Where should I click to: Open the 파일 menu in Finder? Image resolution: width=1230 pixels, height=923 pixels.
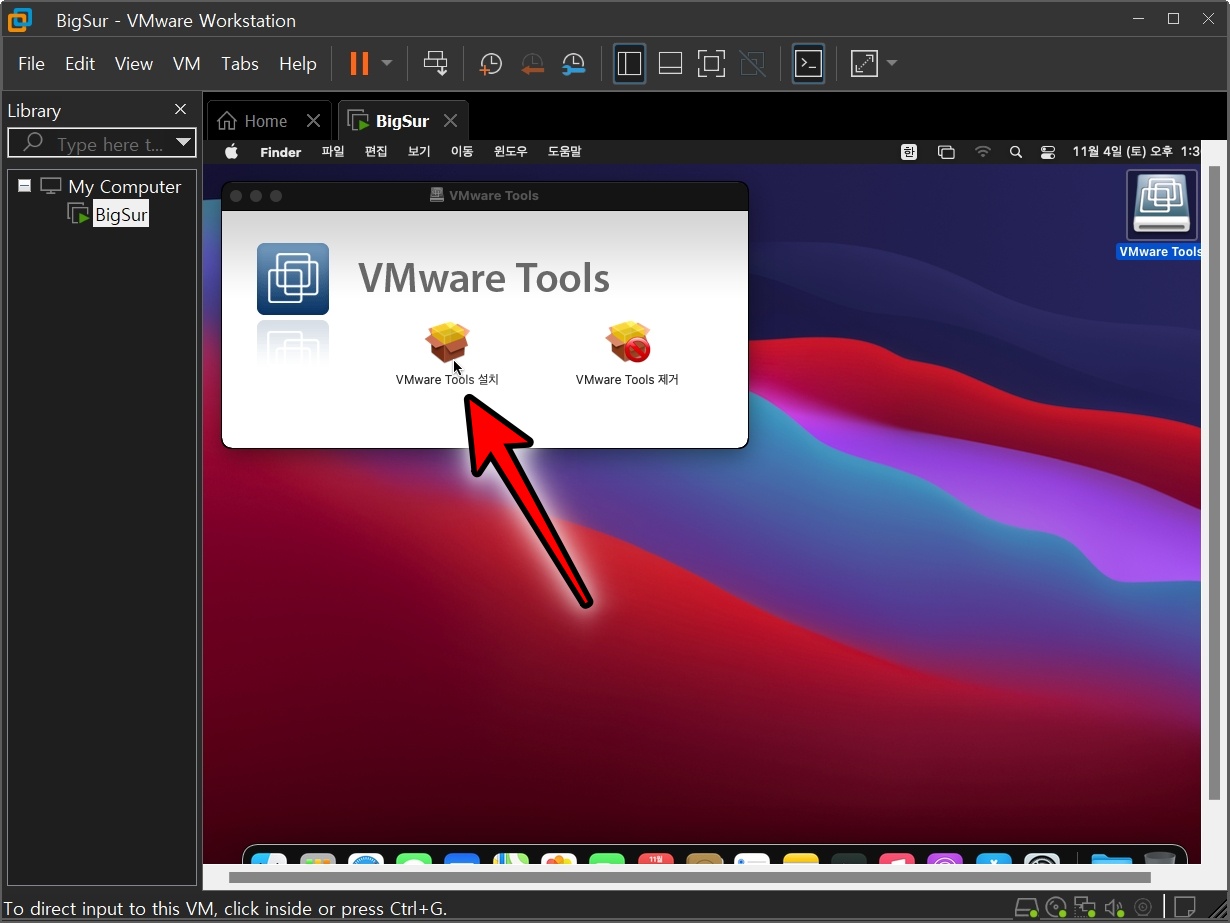pos(333,152)
